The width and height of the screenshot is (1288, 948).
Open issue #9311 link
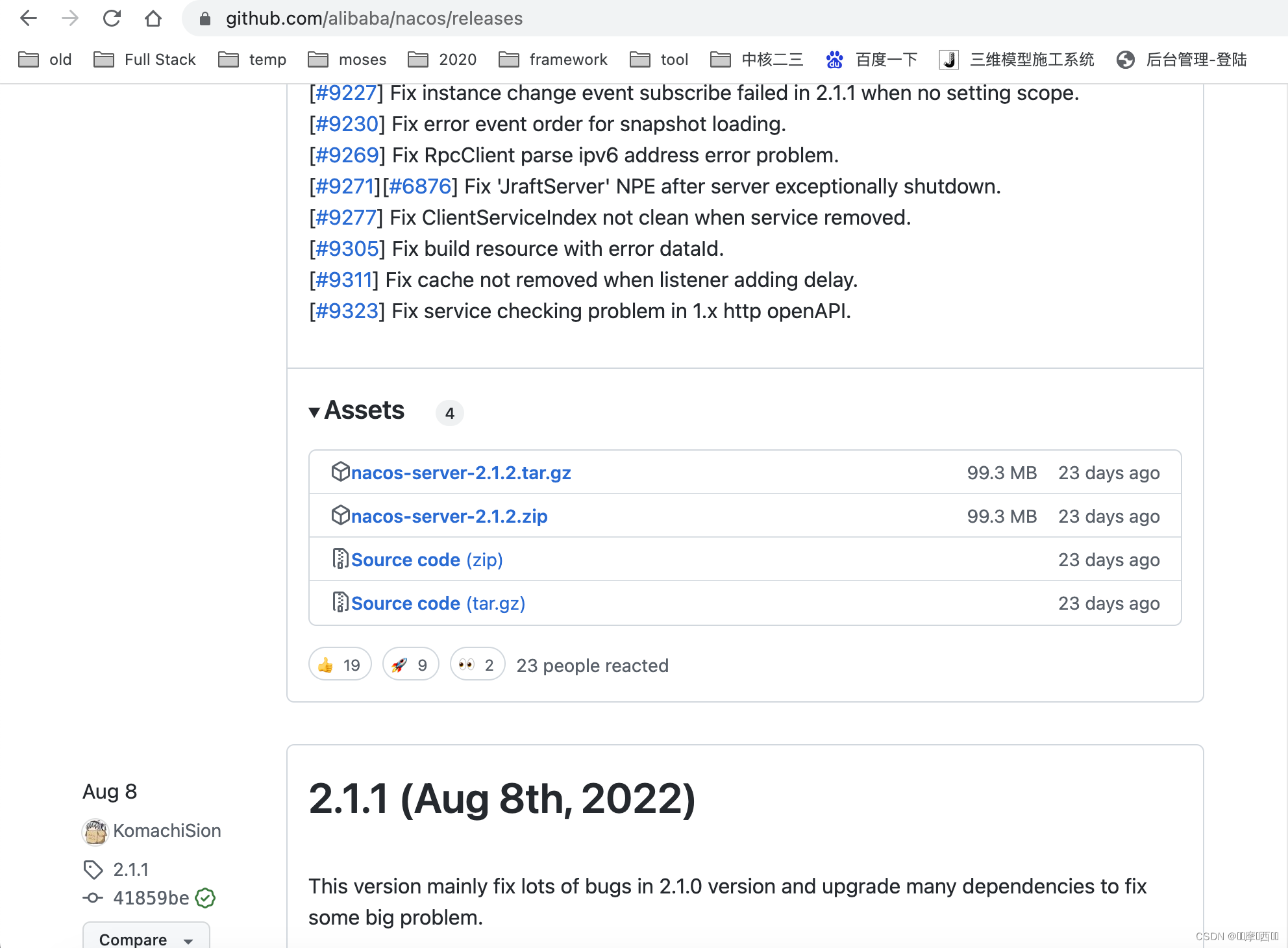click(x=343, y=280)
